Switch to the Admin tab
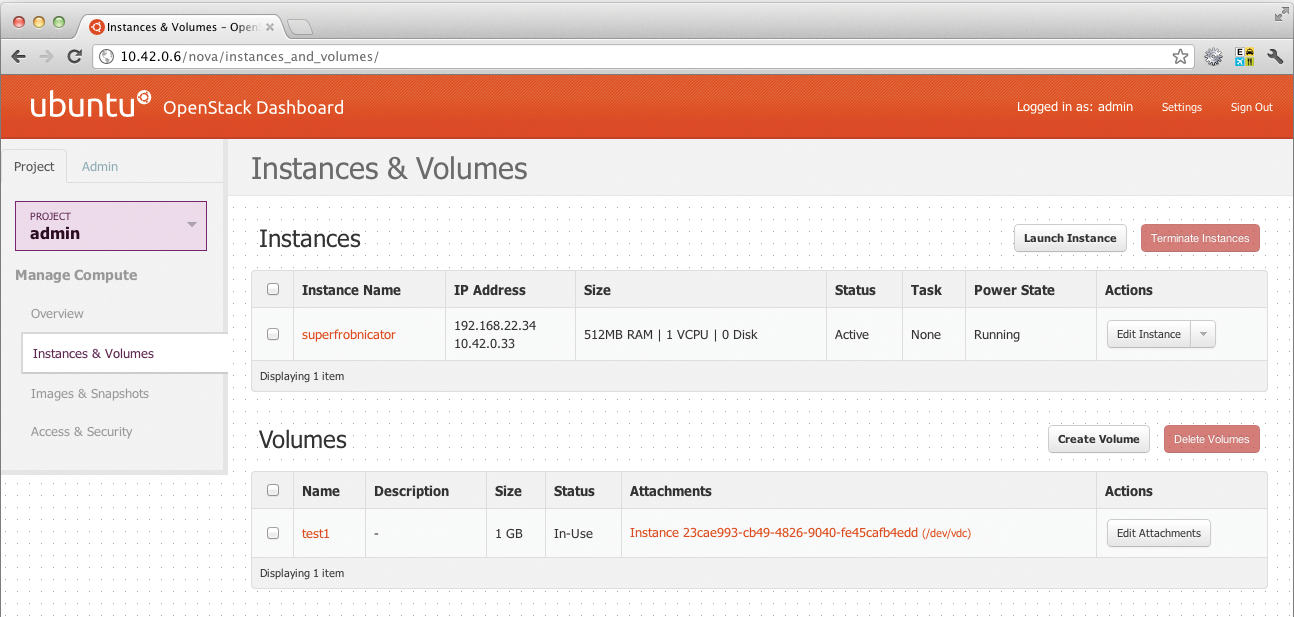The width and height of the screenshot is (1294, 617). click(100, 166)
